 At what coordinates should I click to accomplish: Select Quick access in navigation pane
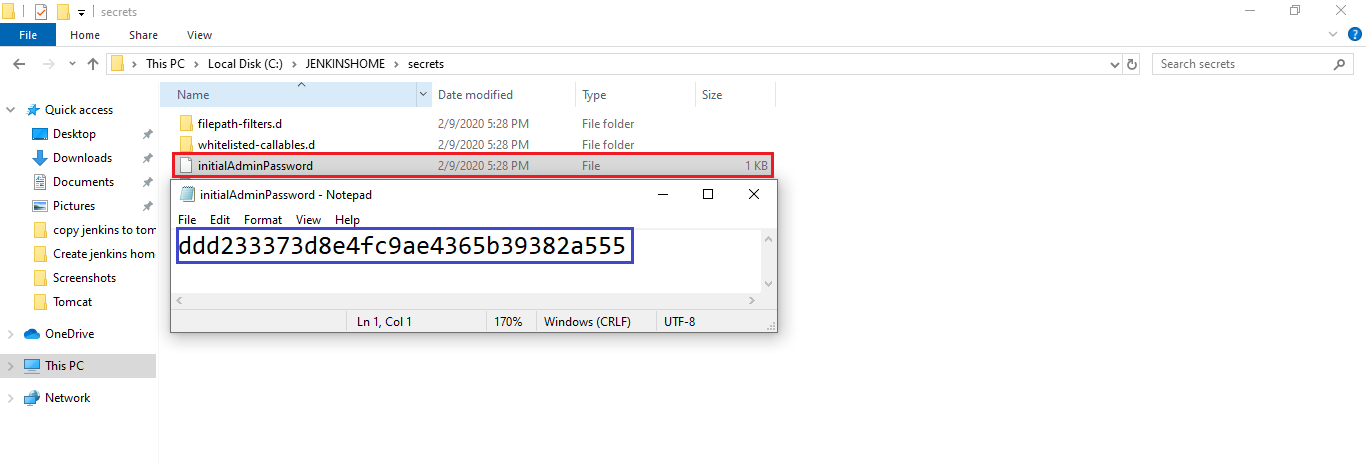click(79, 110)
